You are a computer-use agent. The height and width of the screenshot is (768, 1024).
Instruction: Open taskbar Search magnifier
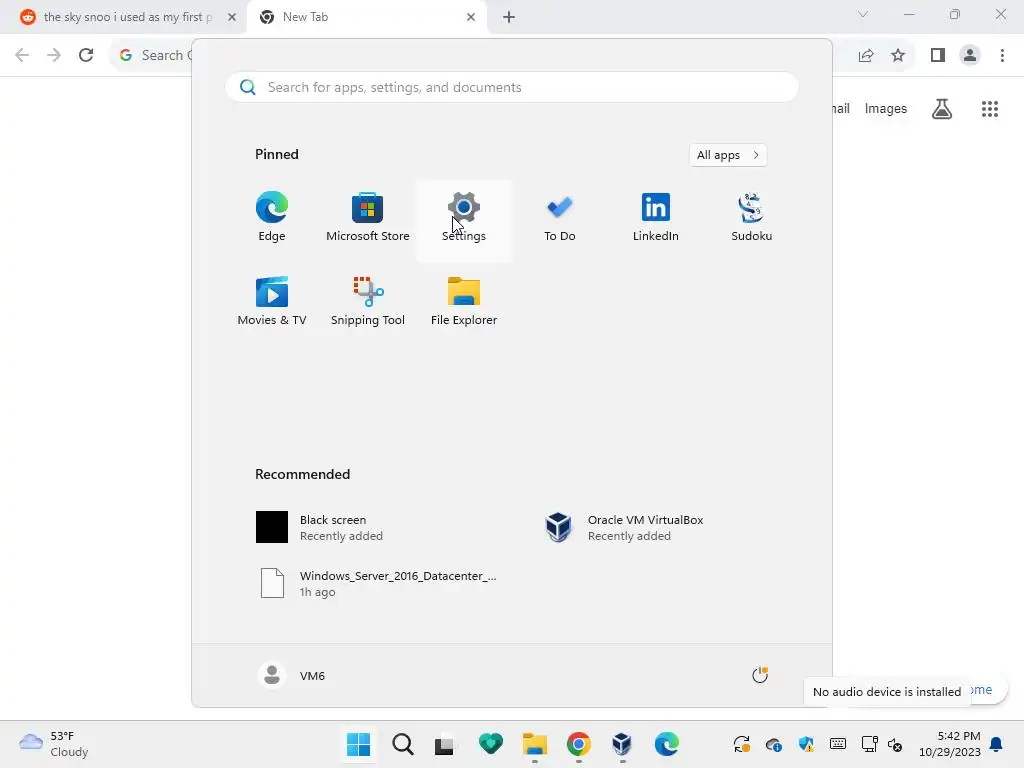(x=403, y=744)
